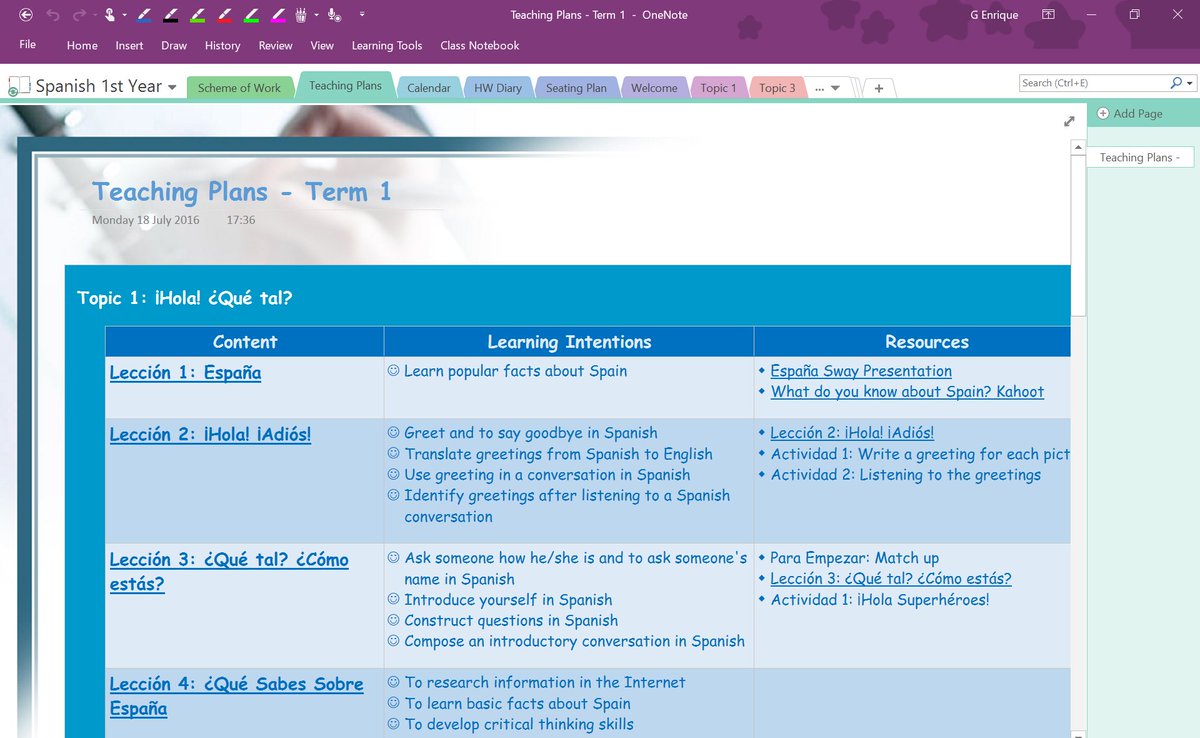Open the Review ribbon tab

275,45
